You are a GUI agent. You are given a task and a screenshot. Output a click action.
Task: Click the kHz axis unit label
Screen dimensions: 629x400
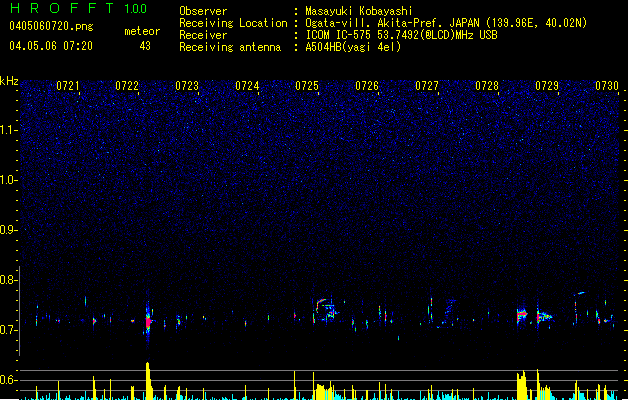click(x=9, y=81)
